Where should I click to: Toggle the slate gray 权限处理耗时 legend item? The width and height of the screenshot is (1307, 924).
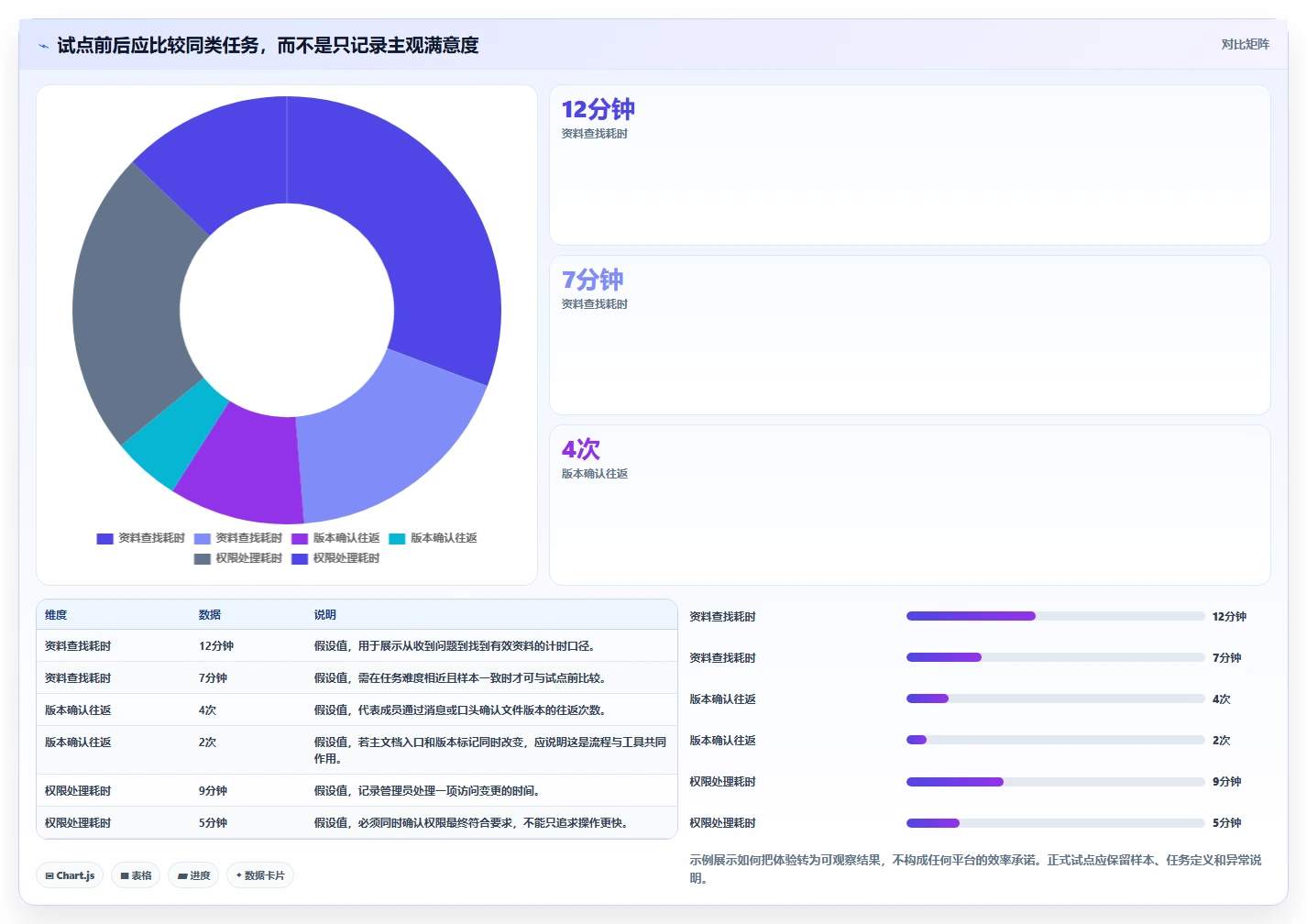(238, 558)
